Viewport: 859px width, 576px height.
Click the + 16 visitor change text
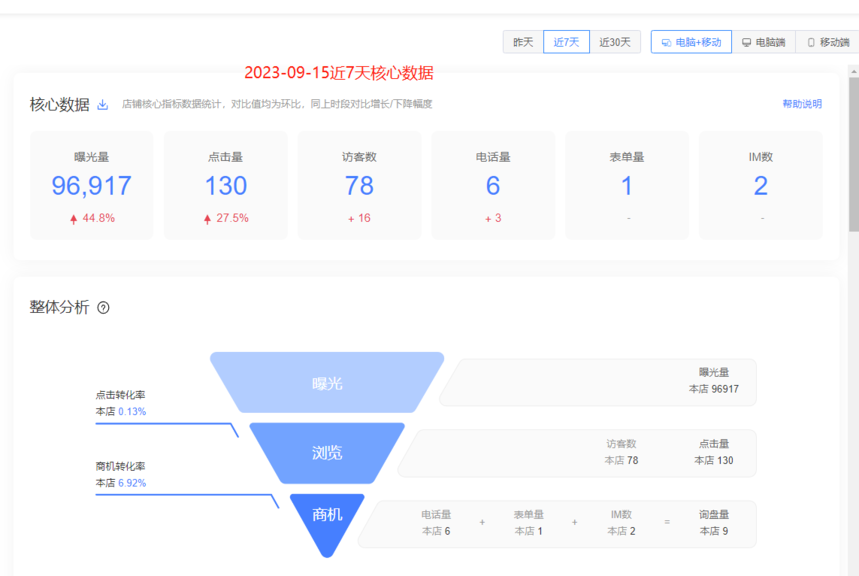359,218
